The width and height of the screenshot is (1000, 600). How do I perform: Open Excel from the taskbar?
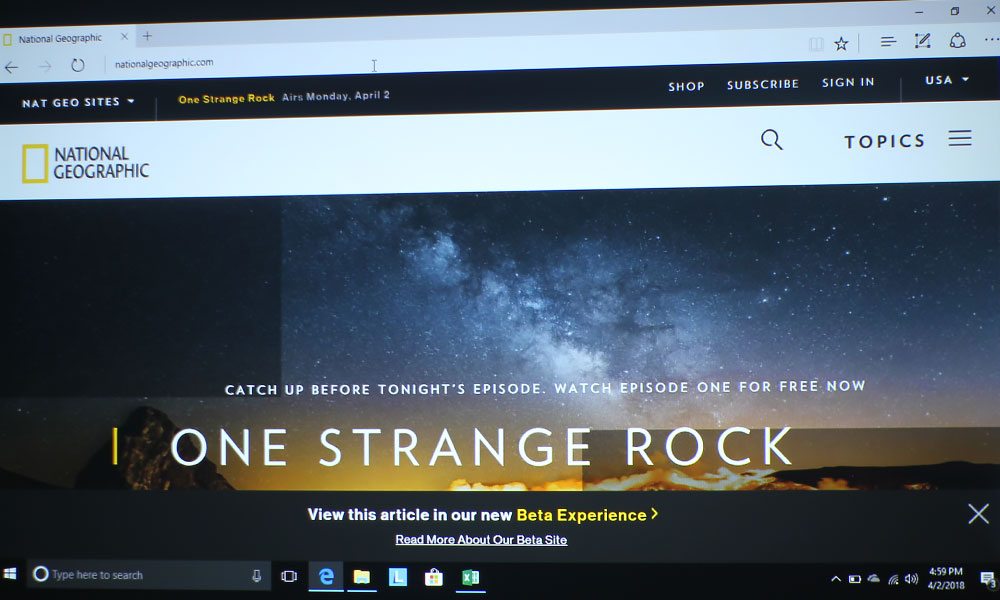pyautogui.click(x=470, y=577)
